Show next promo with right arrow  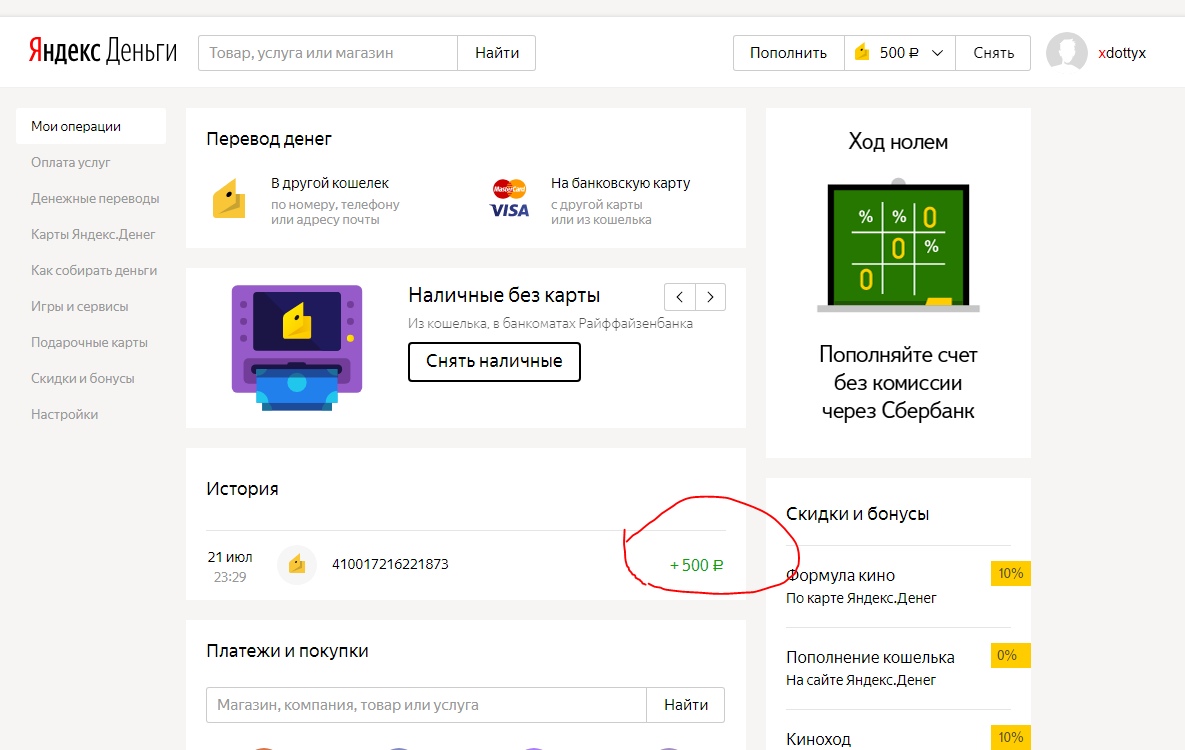point(711,297)
